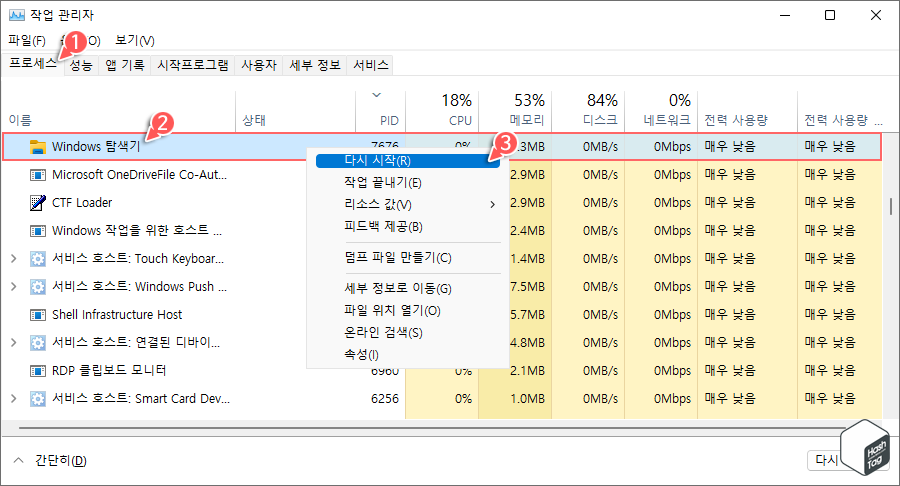Click the 작업 관리자 title bar app icon
900x486 pixels.
[x=17, y=15]
